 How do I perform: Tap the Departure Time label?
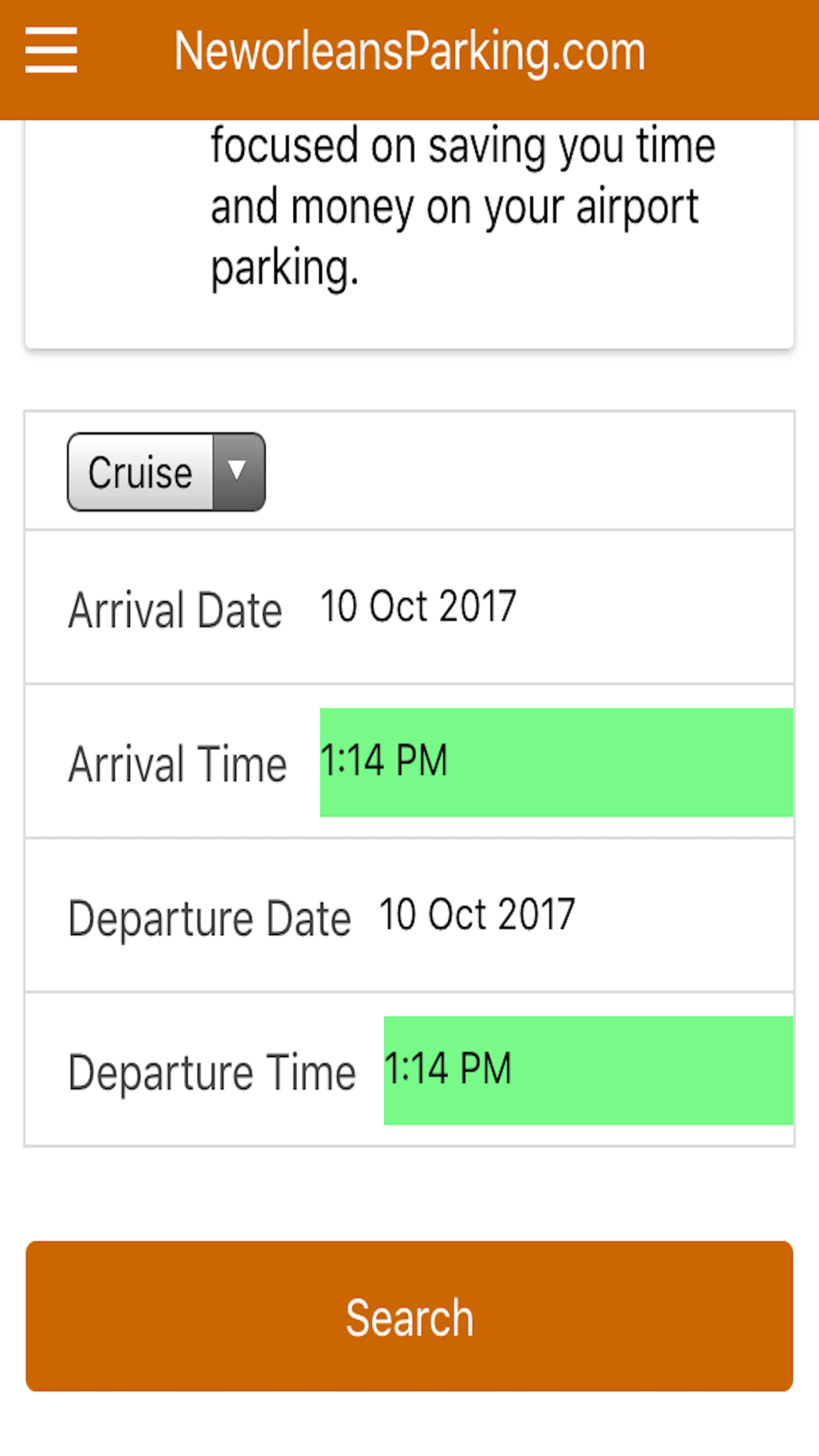(x=211, y=1073)
